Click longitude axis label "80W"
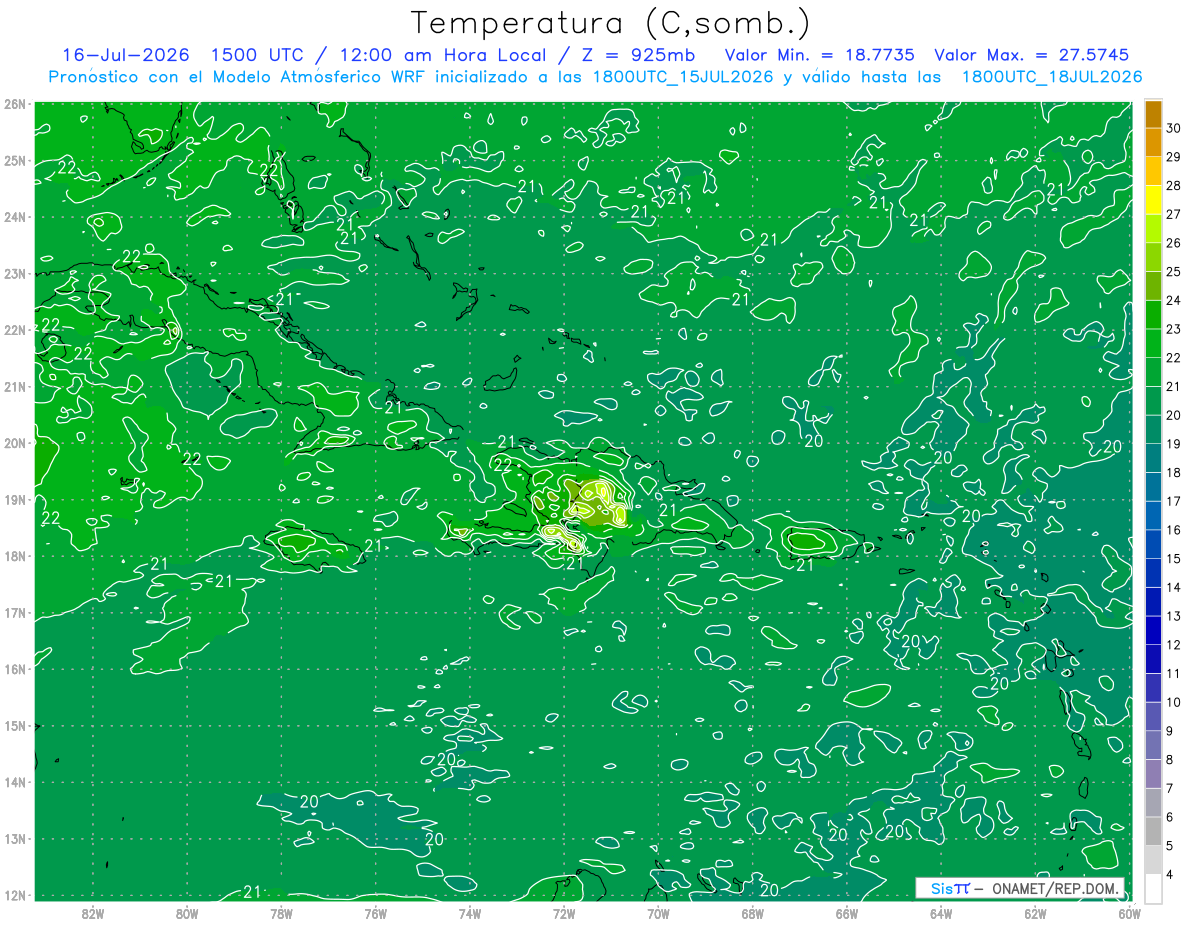Screen dimensions: 1200x927 click(x=187, y=913)
